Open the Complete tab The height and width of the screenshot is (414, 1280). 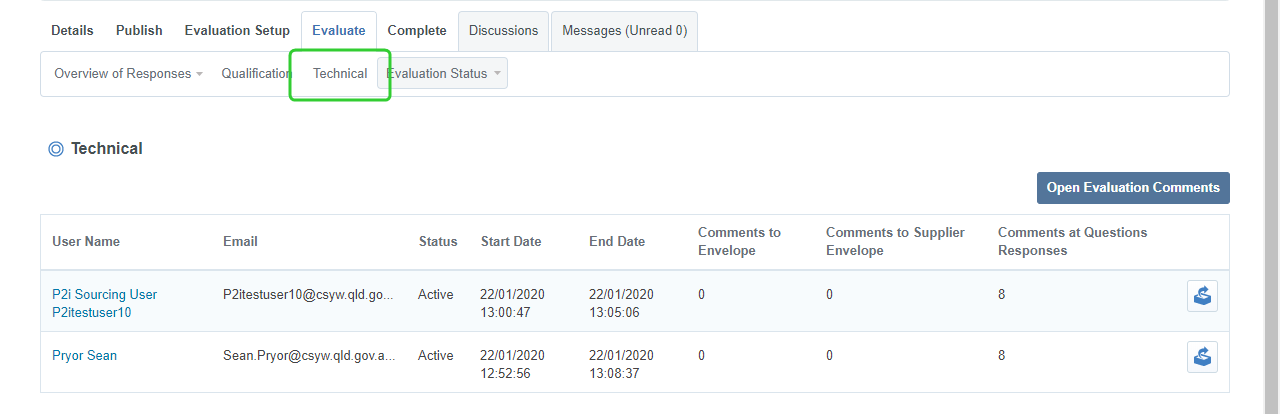click(417, 31)
